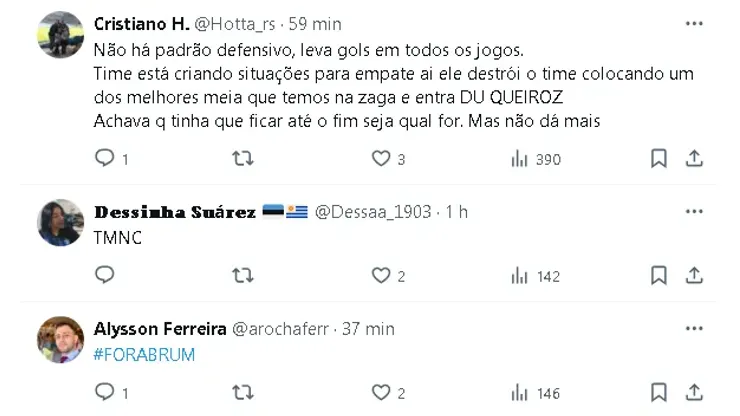Click Cristiano H.'s profile avatar
Viewport: 740px width, 416px height.
tap(60, 35)
